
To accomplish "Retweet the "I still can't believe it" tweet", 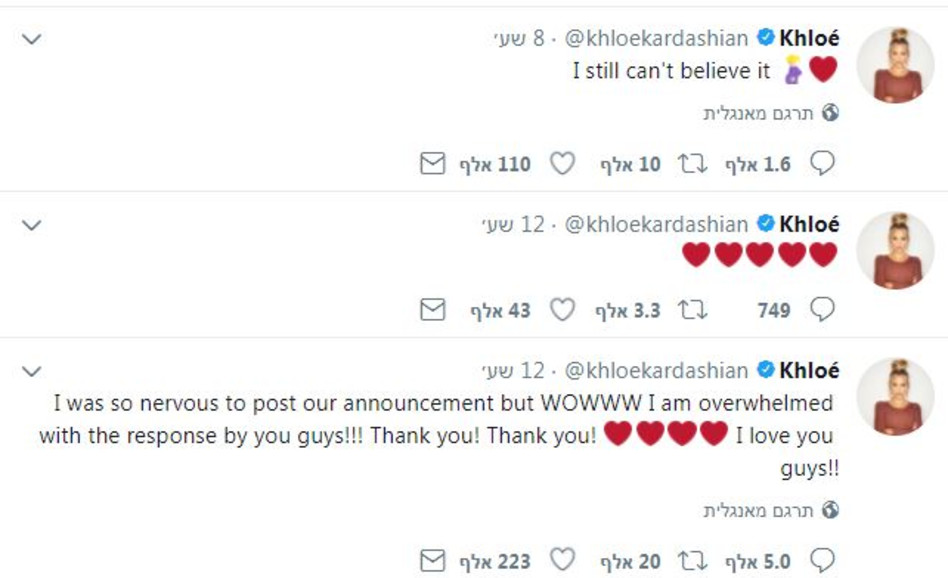I will pos(692,164).
